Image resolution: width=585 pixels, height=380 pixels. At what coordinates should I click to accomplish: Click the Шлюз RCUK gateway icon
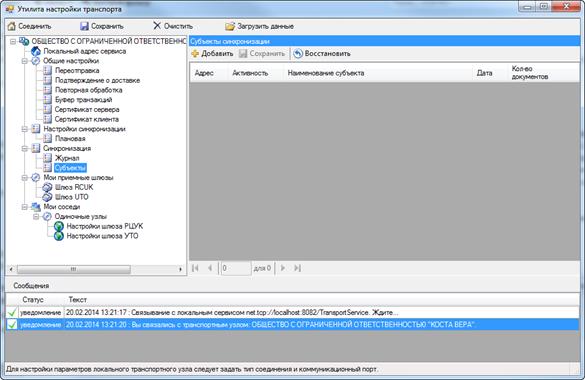coord(47,187)
